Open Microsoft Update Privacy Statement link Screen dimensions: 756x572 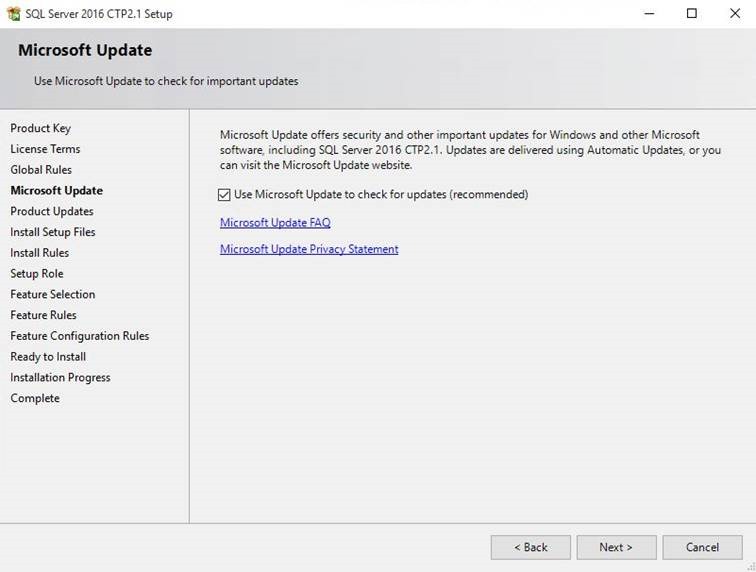point(309,249)
